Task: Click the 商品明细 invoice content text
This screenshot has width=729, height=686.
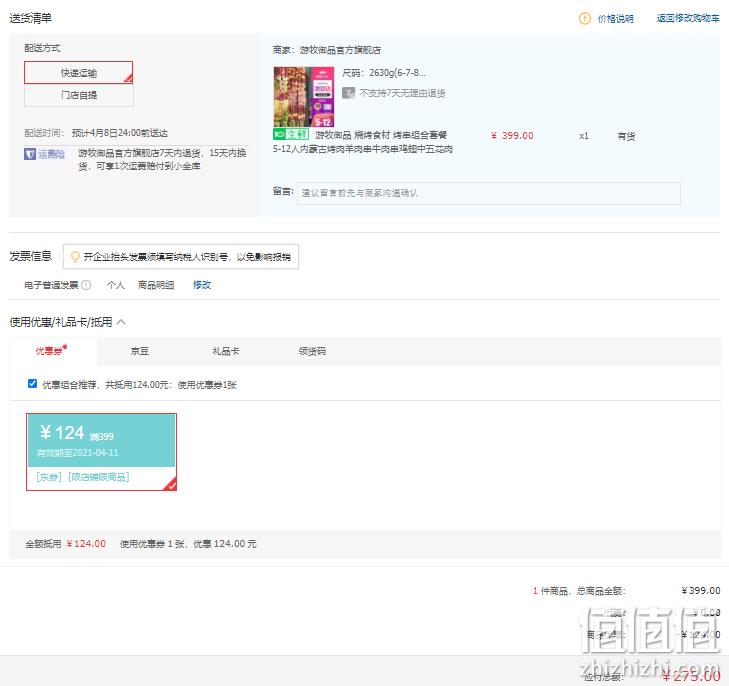Action: pos(156,285)
